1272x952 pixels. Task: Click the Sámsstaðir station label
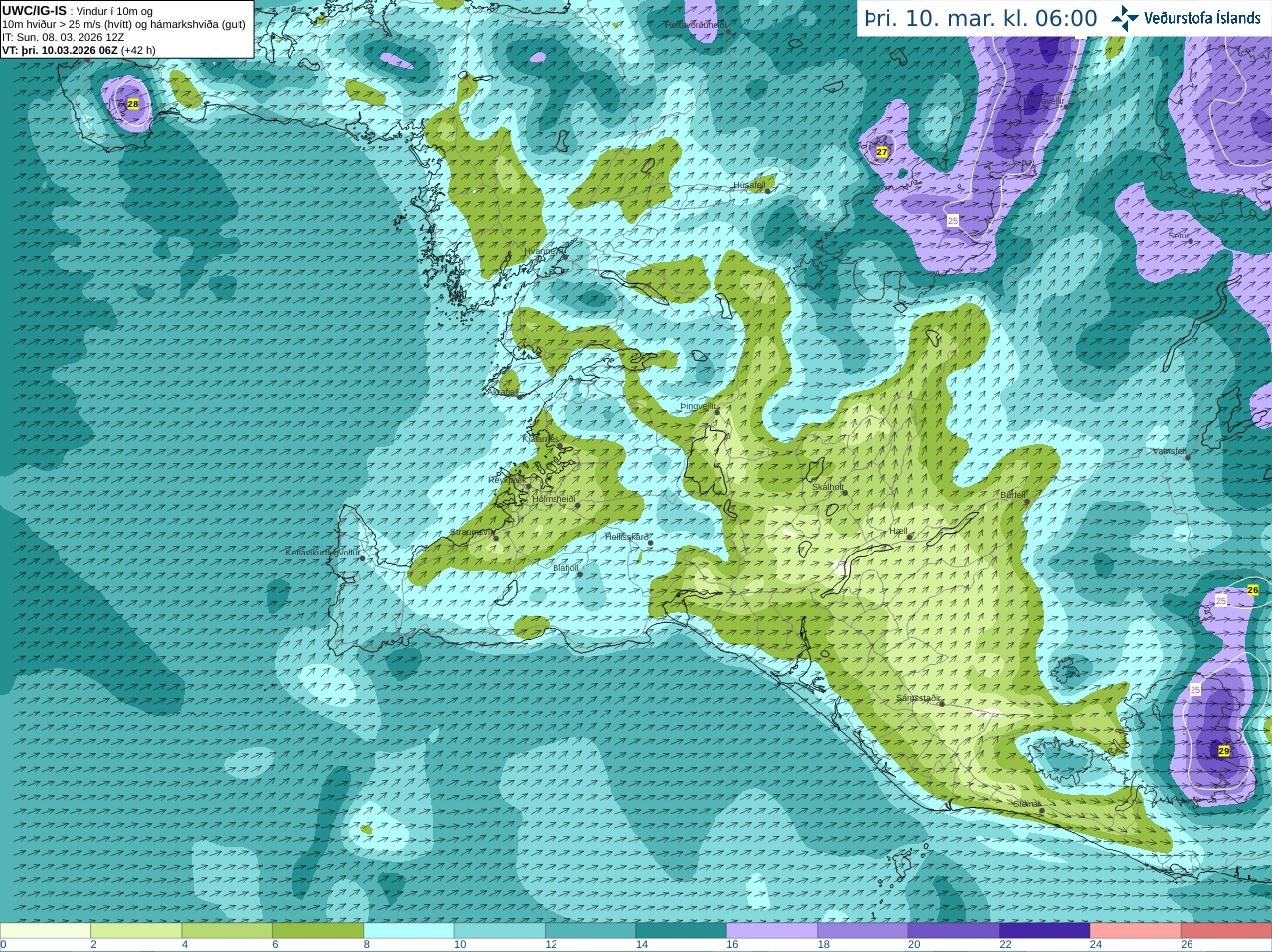[x=918, y=698]
